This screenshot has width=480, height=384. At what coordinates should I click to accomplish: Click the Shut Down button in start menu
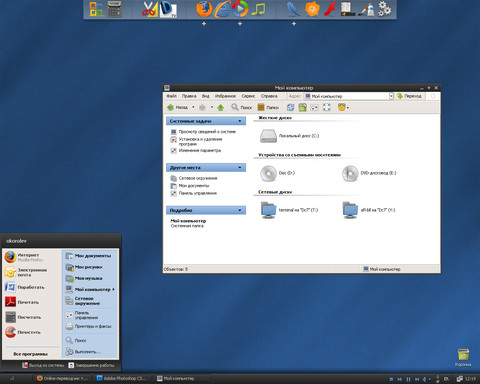pyautogui.click(x=91, y=365)
